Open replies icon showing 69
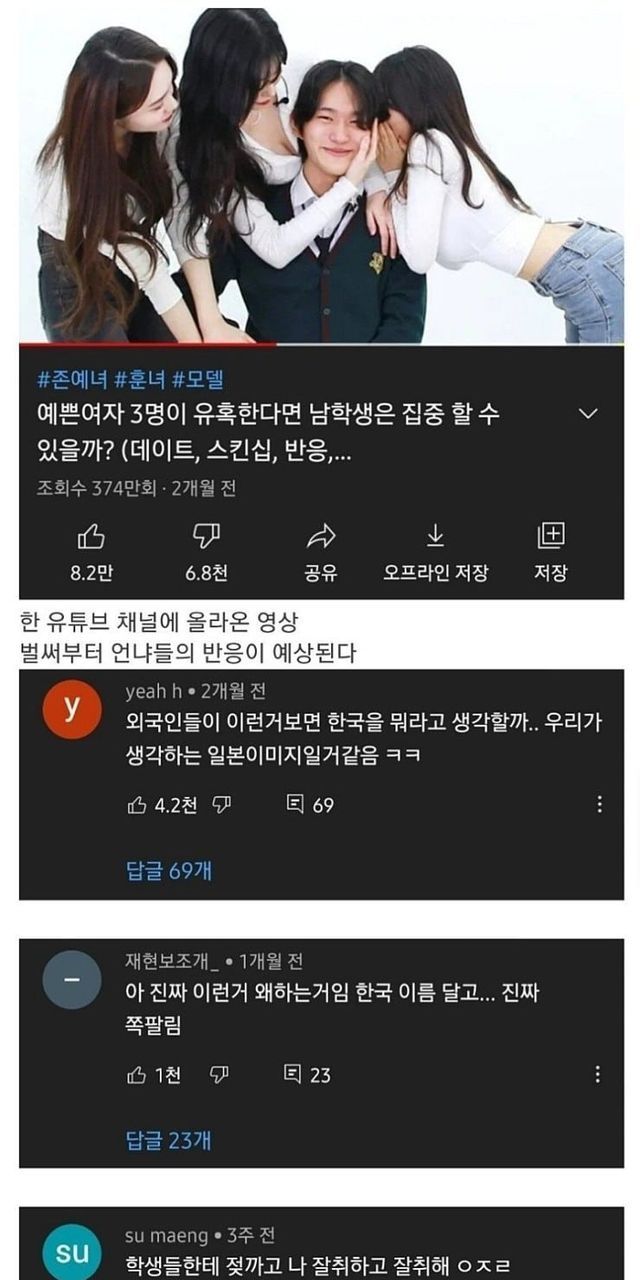The height and width of the screenshot is (1280, 640). (295, 804)
